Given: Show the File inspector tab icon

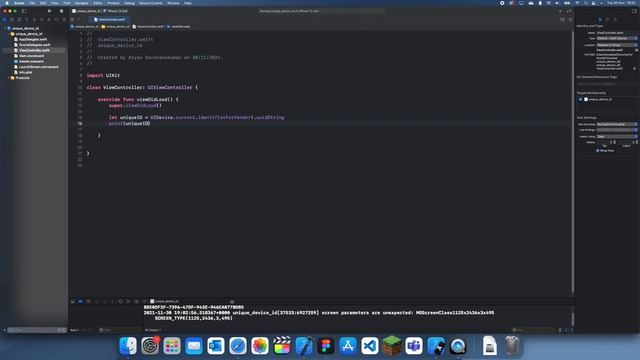Looking at the screenshot, I should [600, 19].
